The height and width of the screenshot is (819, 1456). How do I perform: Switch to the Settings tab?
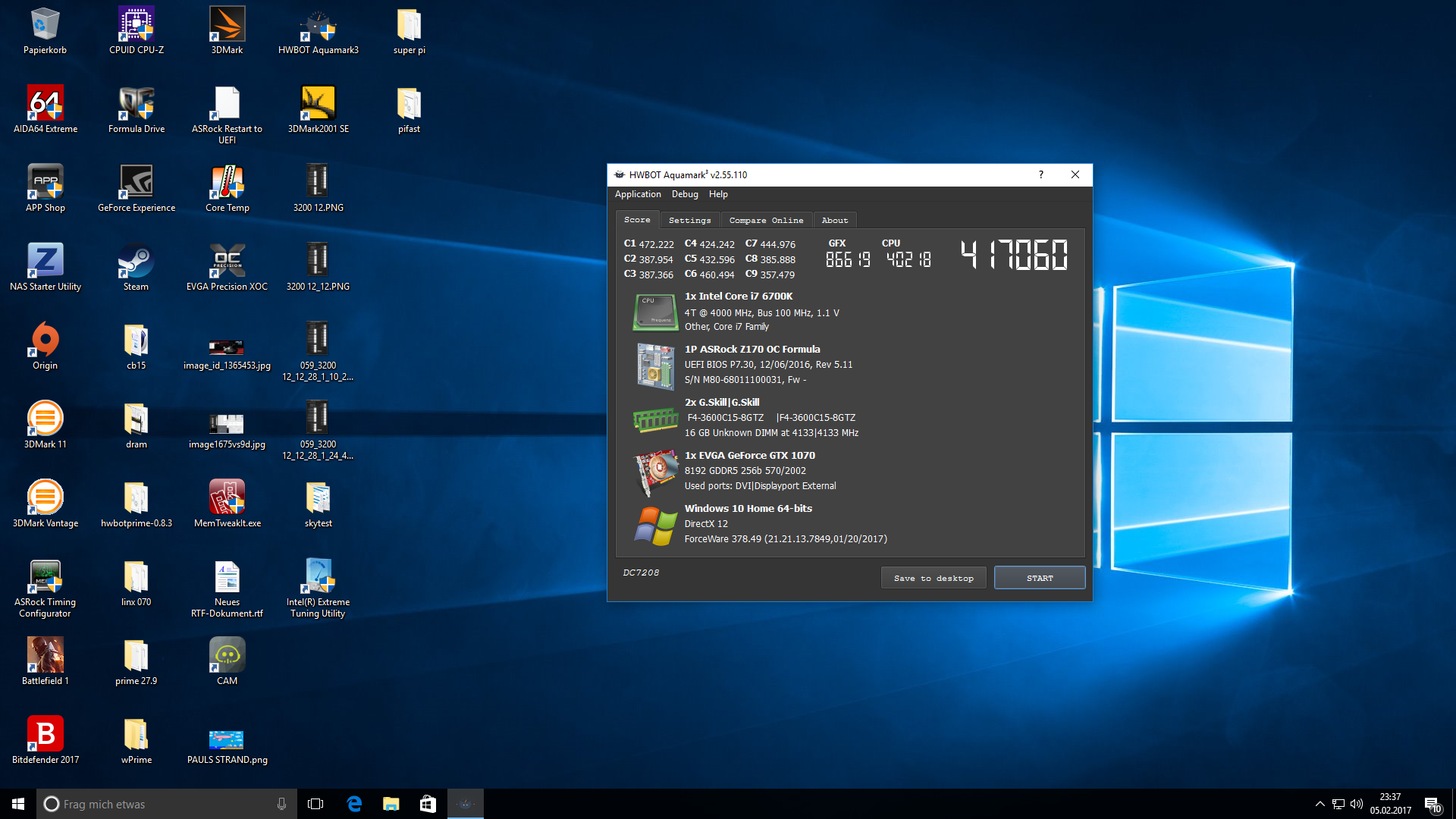click(x=689, y=220)
